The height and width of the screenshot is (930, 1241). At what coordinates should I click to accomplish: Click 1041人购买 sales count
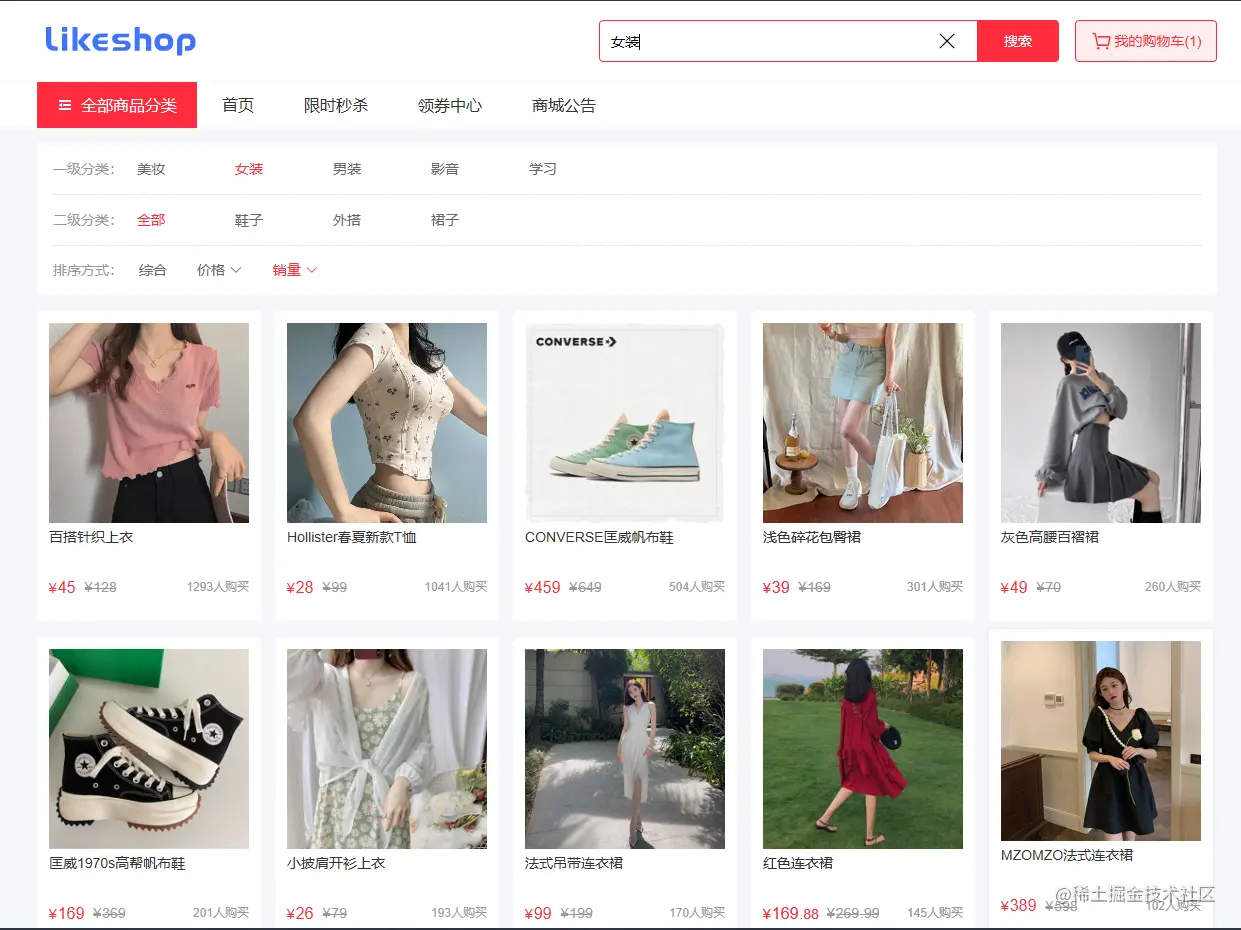click(x=456, y=587)
